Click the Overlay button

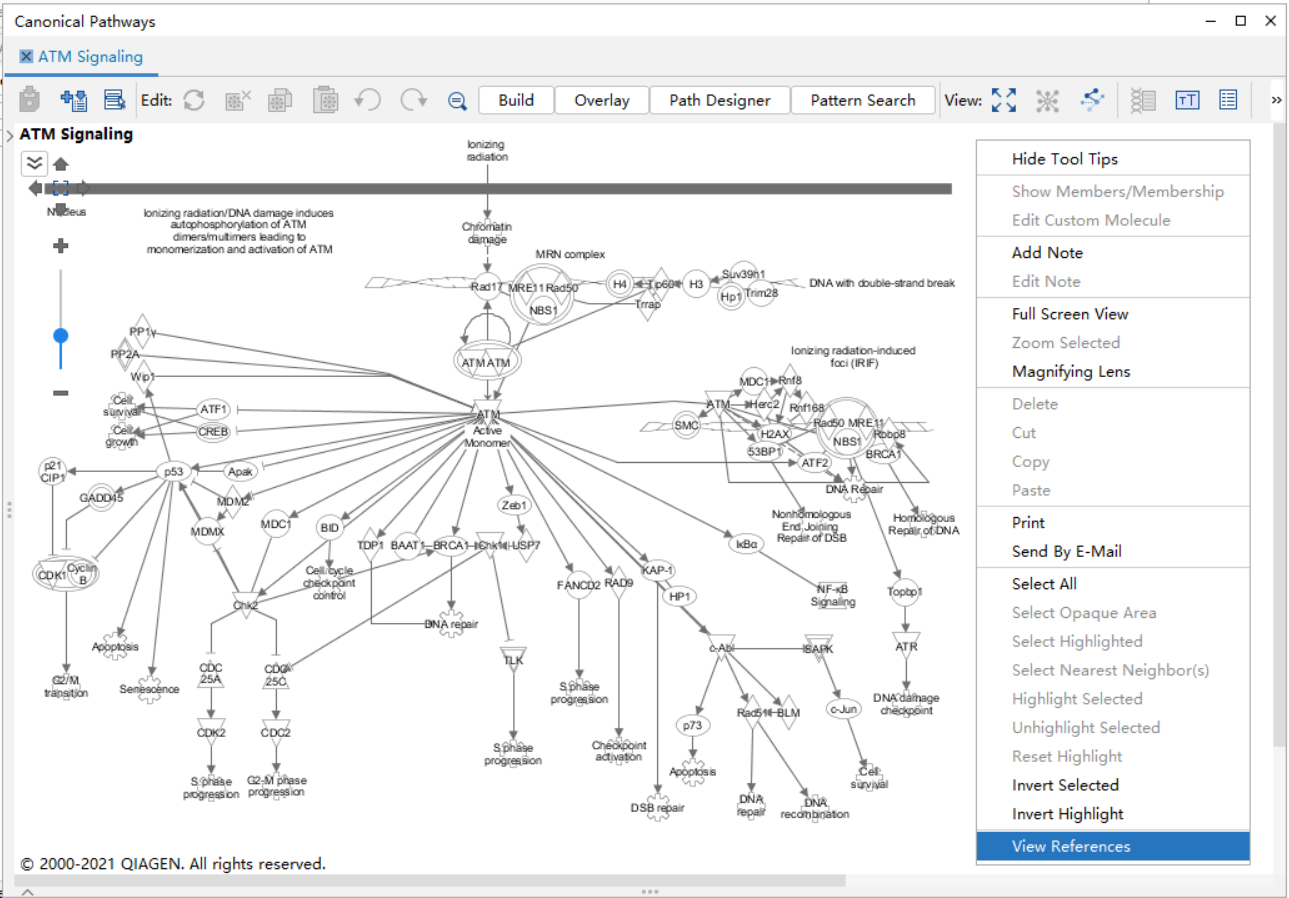point(602,100)
